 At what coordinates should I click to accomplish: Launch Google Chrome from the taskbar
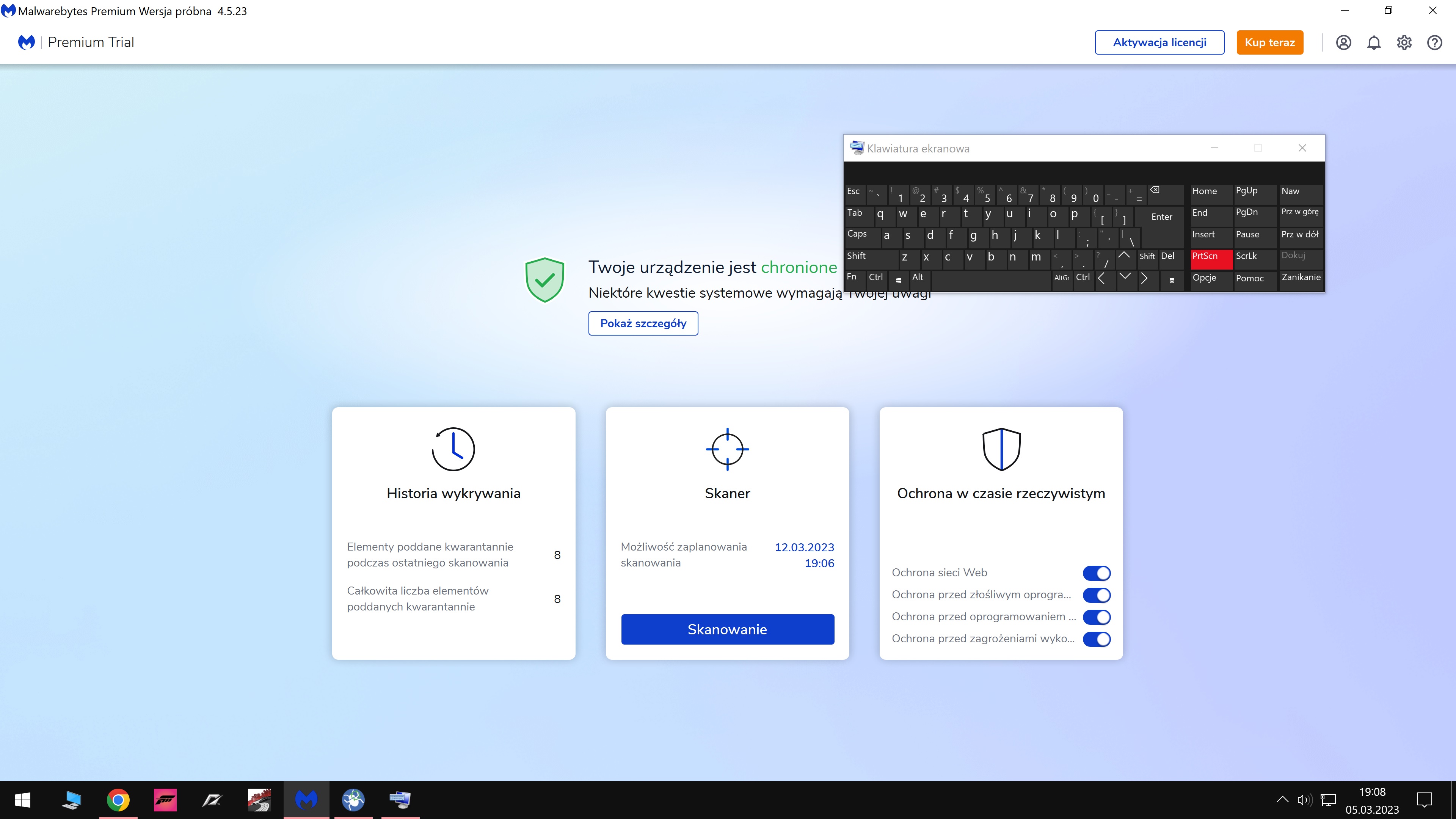[118, 800]
